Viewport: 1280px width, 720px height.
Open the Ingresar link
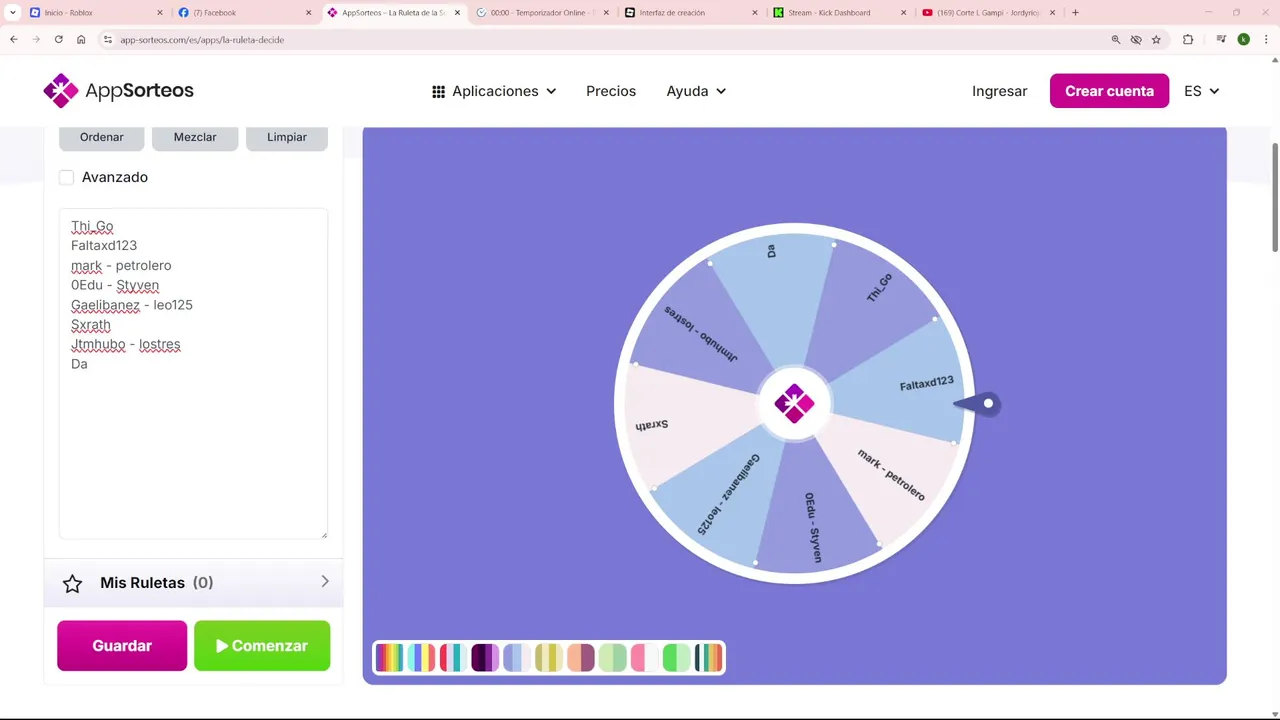click(999, 91)
